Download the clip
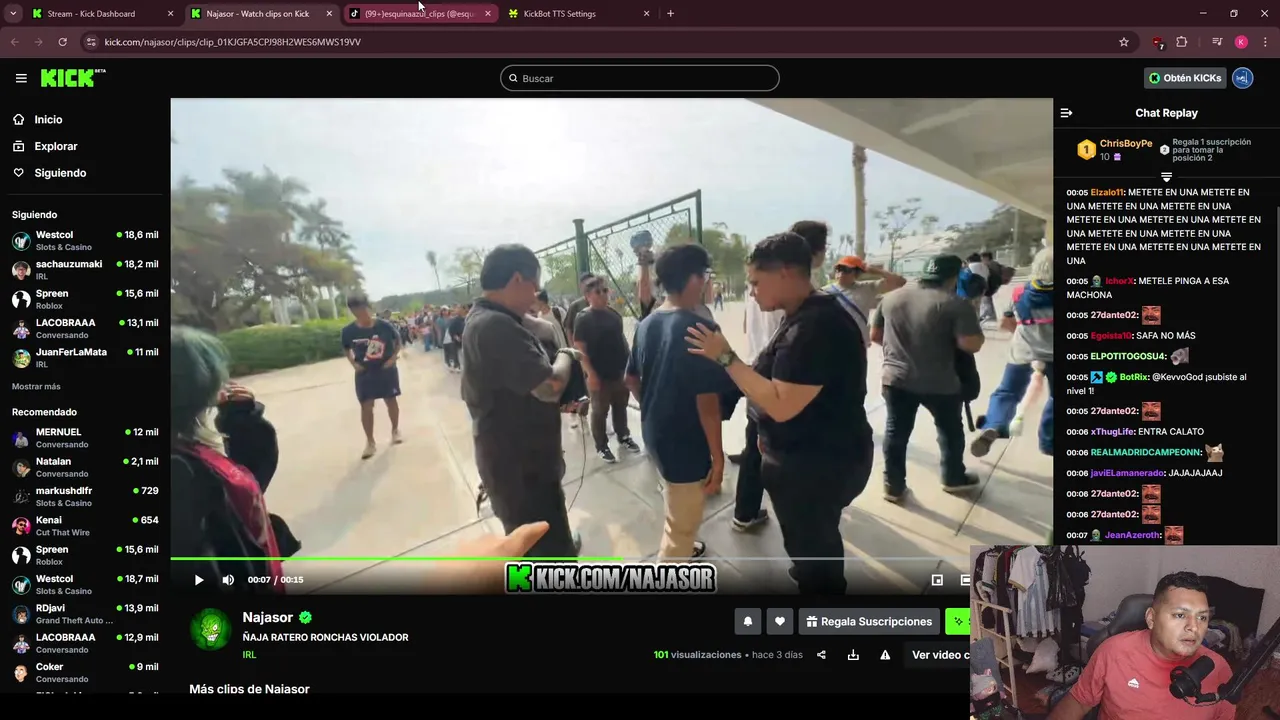This screenshot has width=1280, height=720. tap(853, 655)
